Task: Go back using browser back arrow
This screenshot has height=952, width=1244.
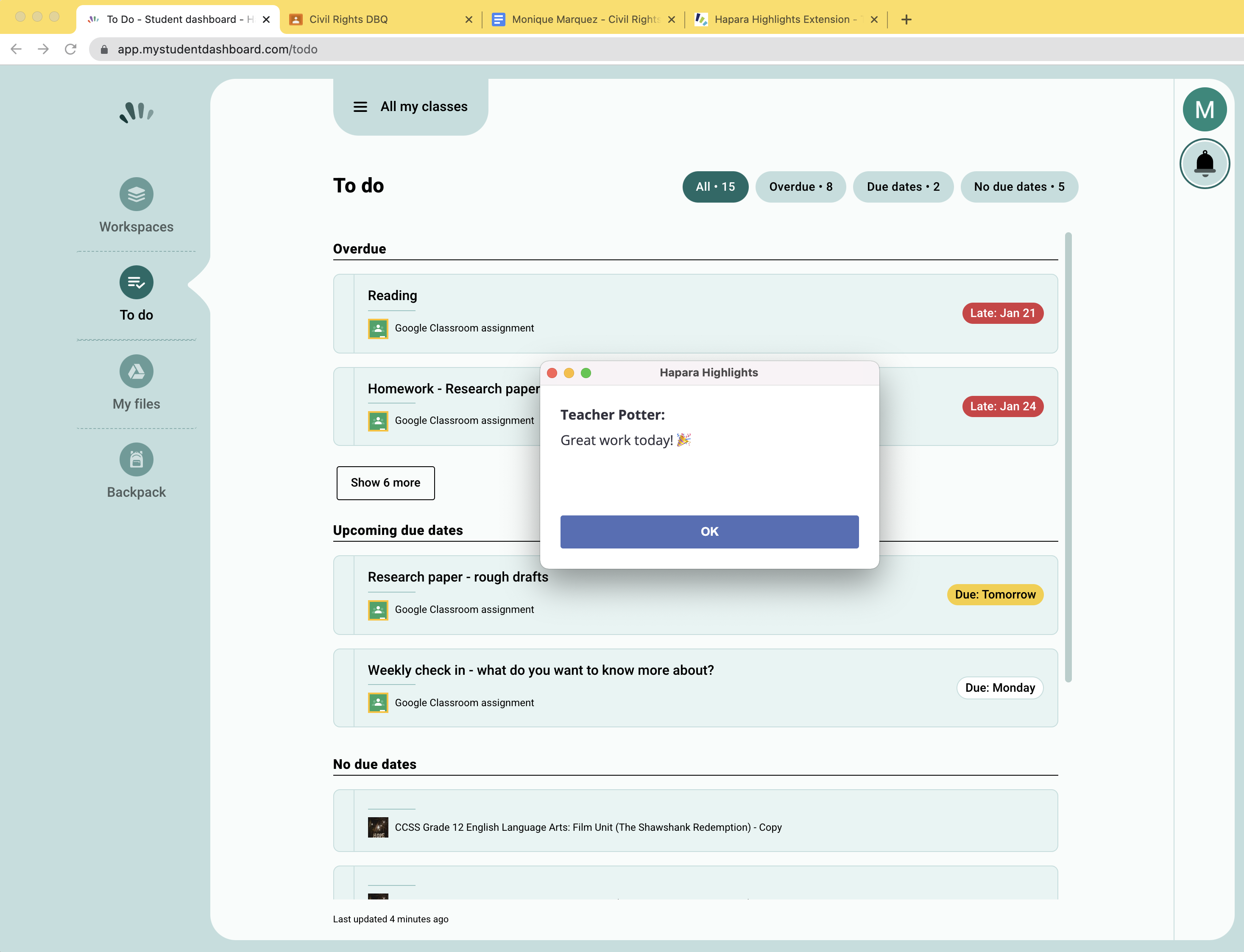Action: (17, 49)
